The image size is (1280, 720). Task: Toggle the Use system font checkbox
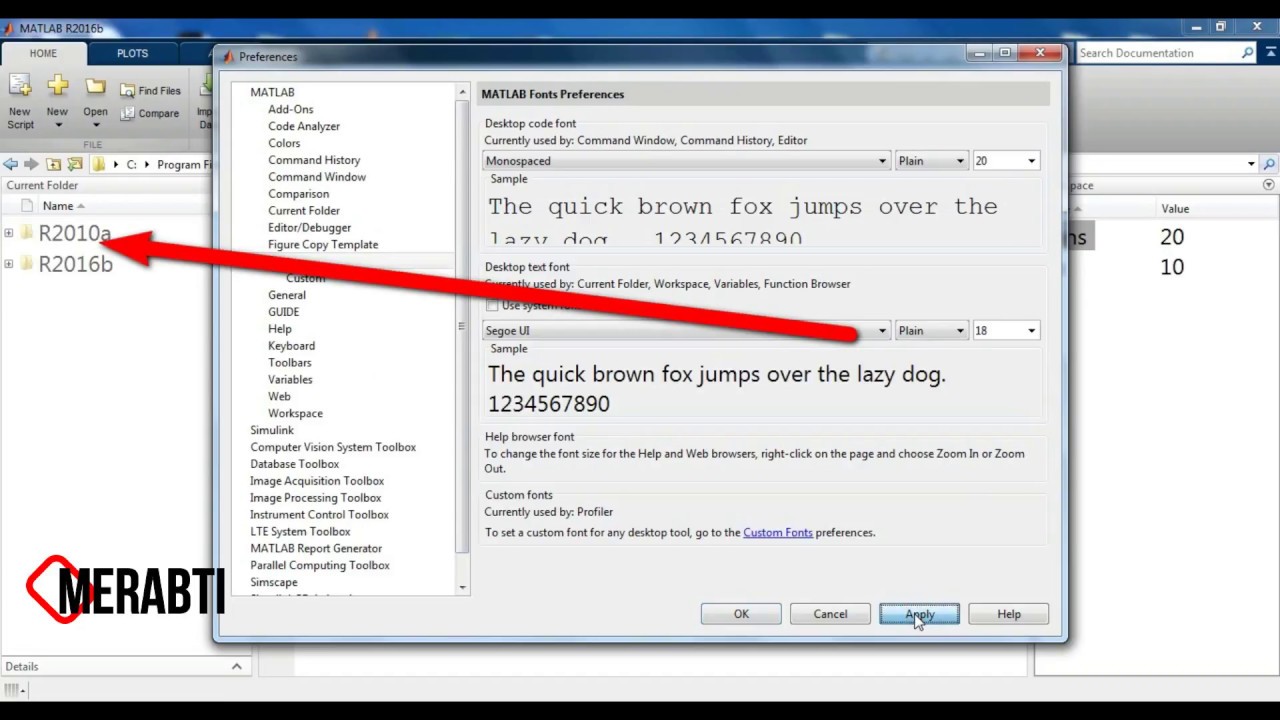click(492, 305)
